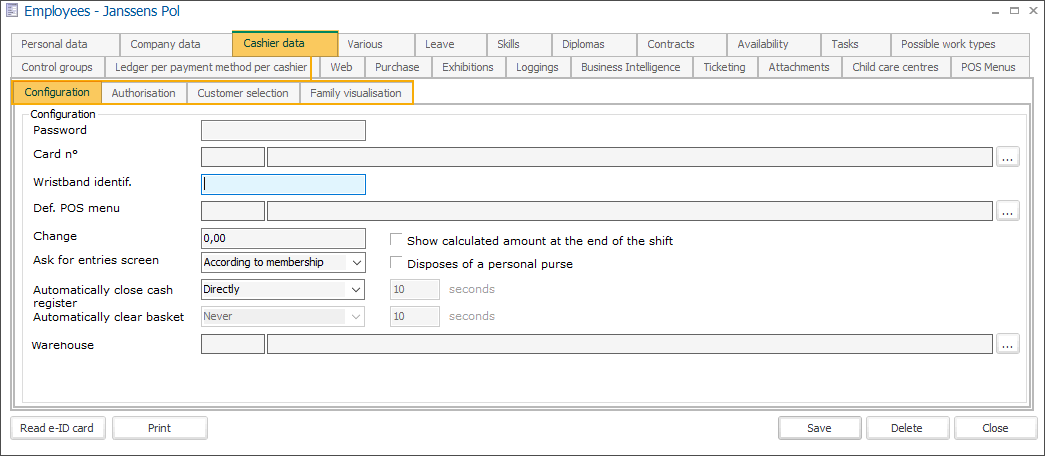The height and width of the screenshot is (456, 1045).
Task: Open the Family visualisation sub-tab
Action: pos(357,93)
